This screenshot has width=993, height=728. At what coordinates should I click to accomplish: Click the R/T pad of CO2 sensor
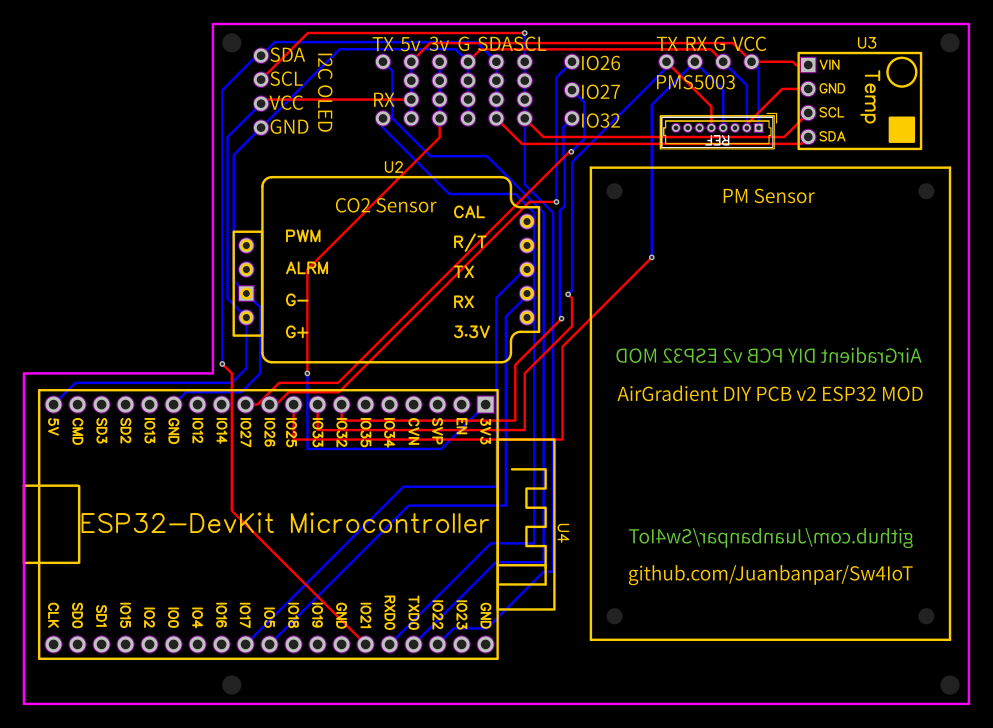coord(527,246)
